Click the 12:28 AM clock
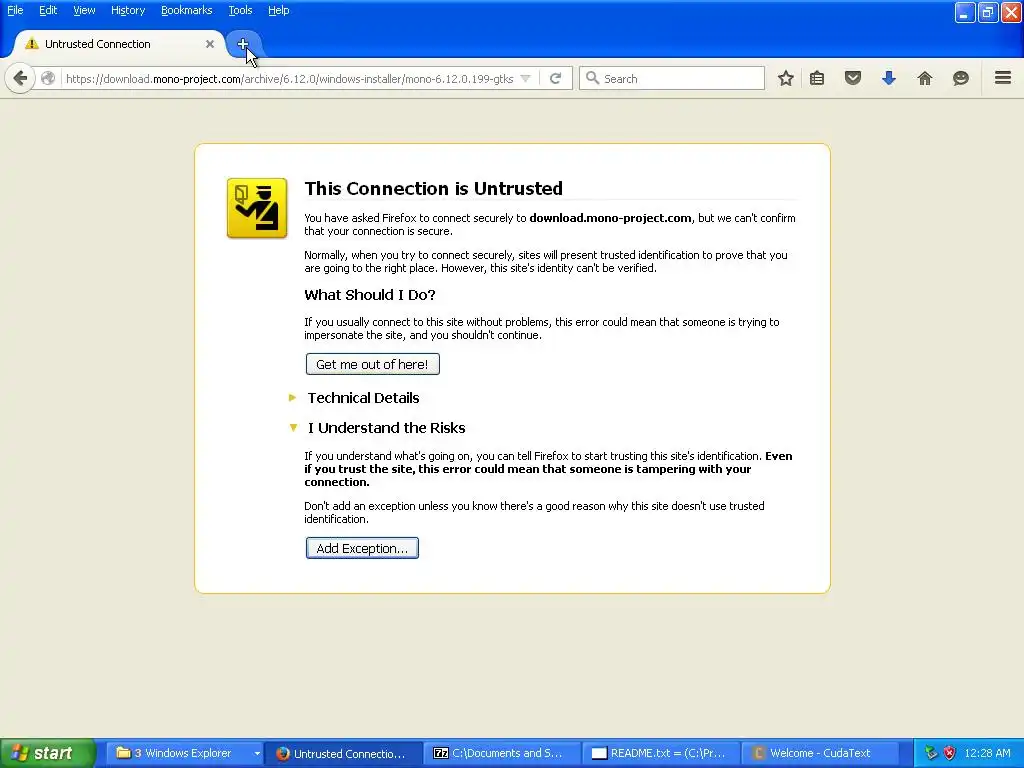 click(987, 753)
